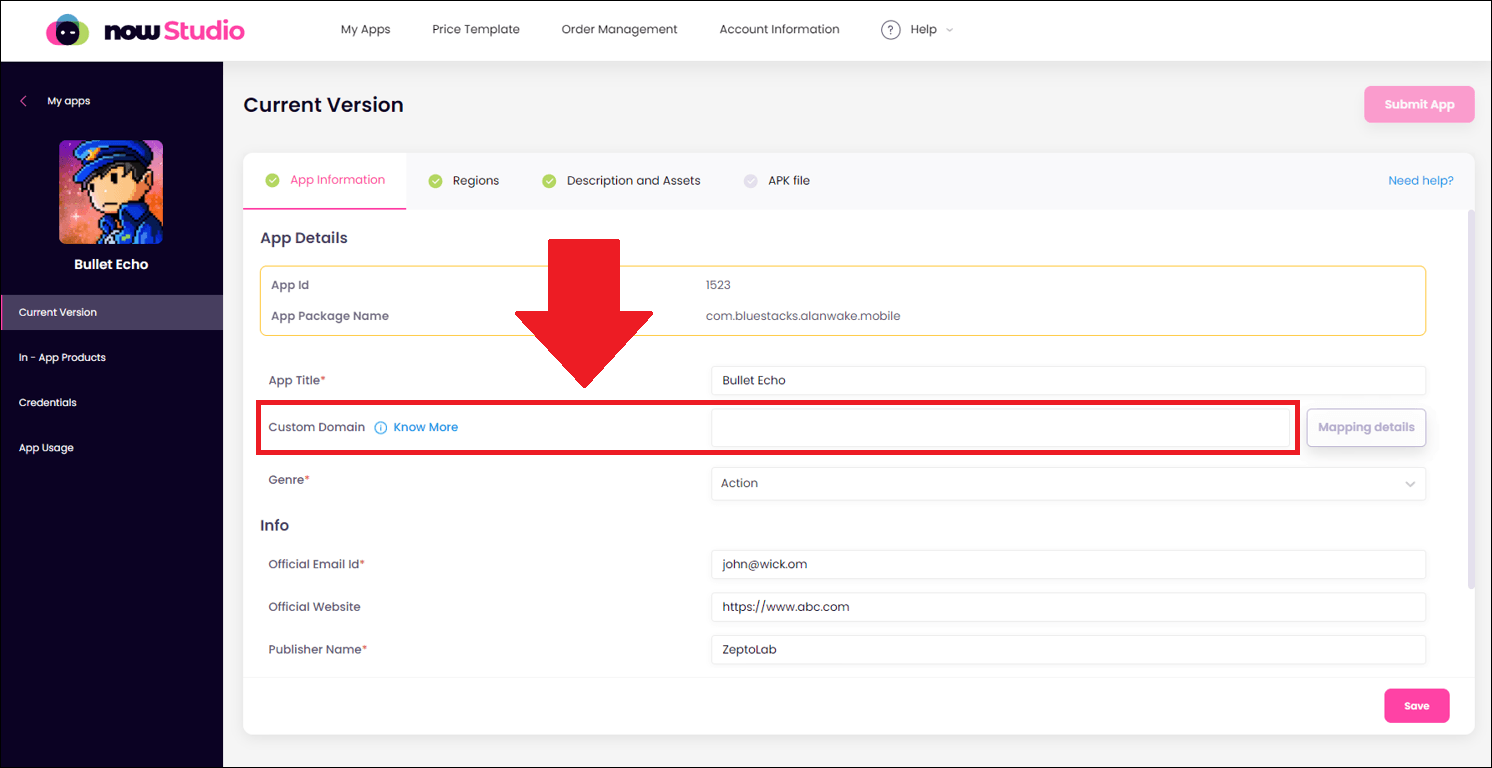The image size is (1492, 768).
Task: Open the Price Template menu
Action: click(x=476, y=30)
